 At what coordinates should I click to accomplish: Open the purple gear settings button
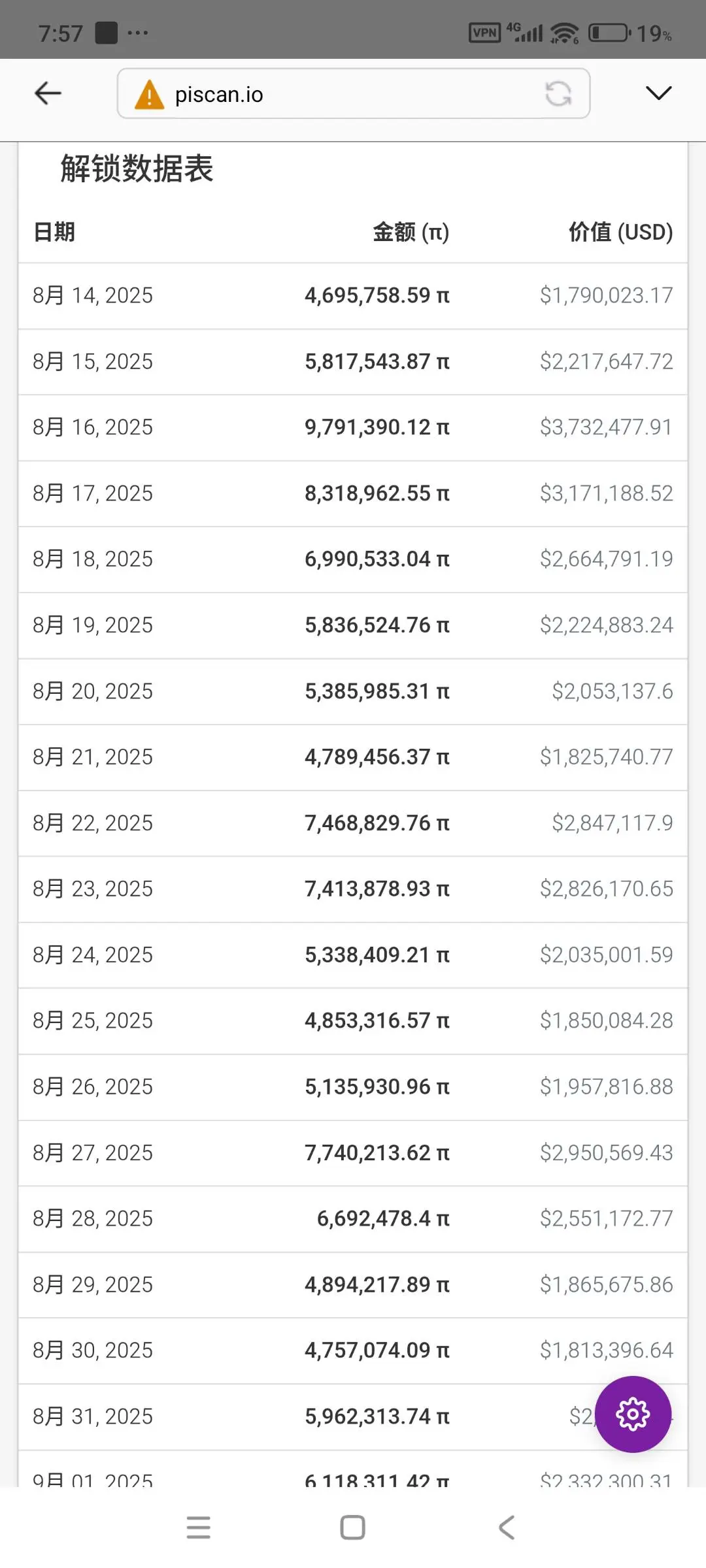point(633,1414)
